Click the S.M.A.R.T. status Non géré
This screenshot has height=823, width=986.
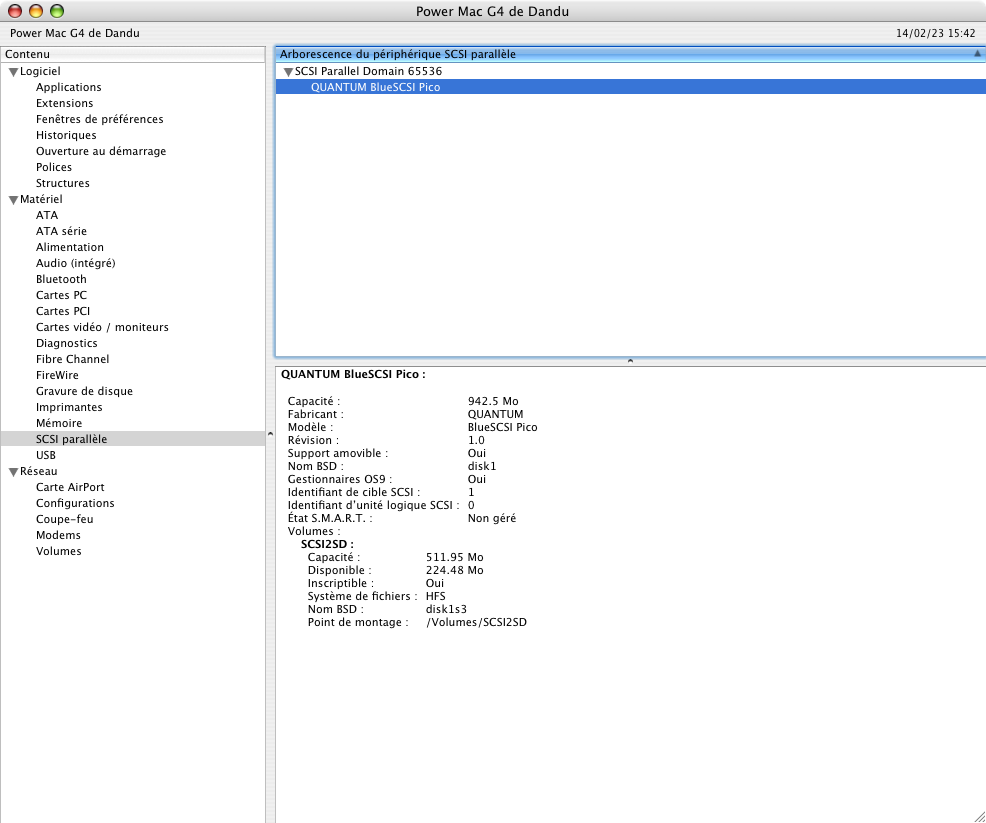[x=492, y=519]
